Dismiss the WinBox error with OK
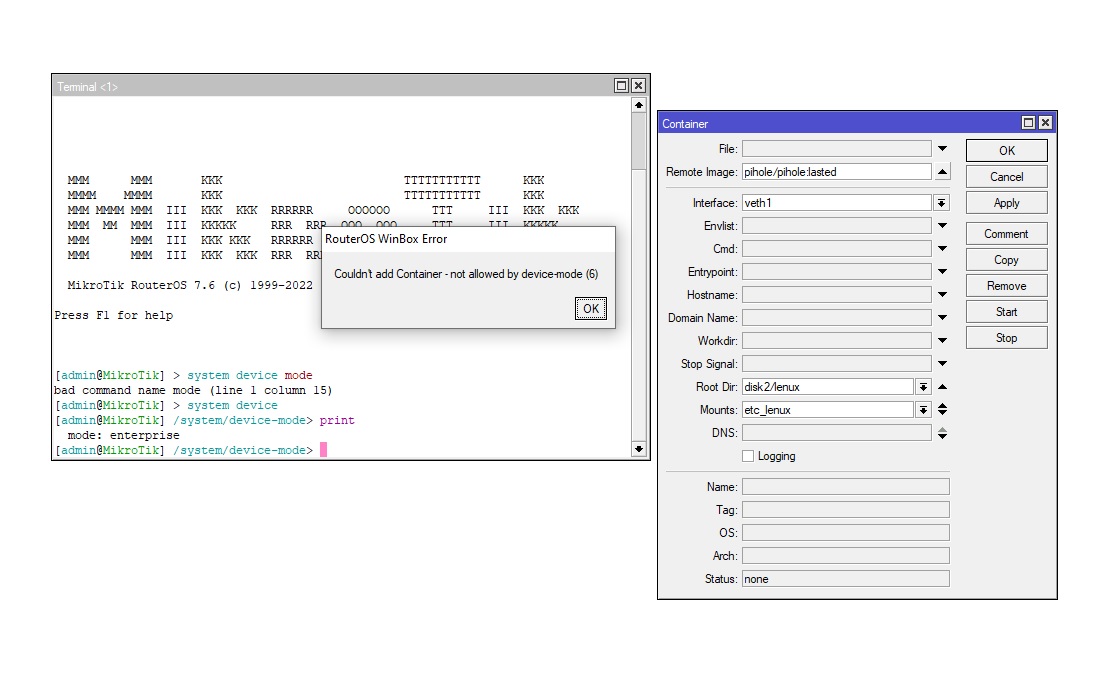This screenshot has height=689, width=1095. (x=591, y=309)
